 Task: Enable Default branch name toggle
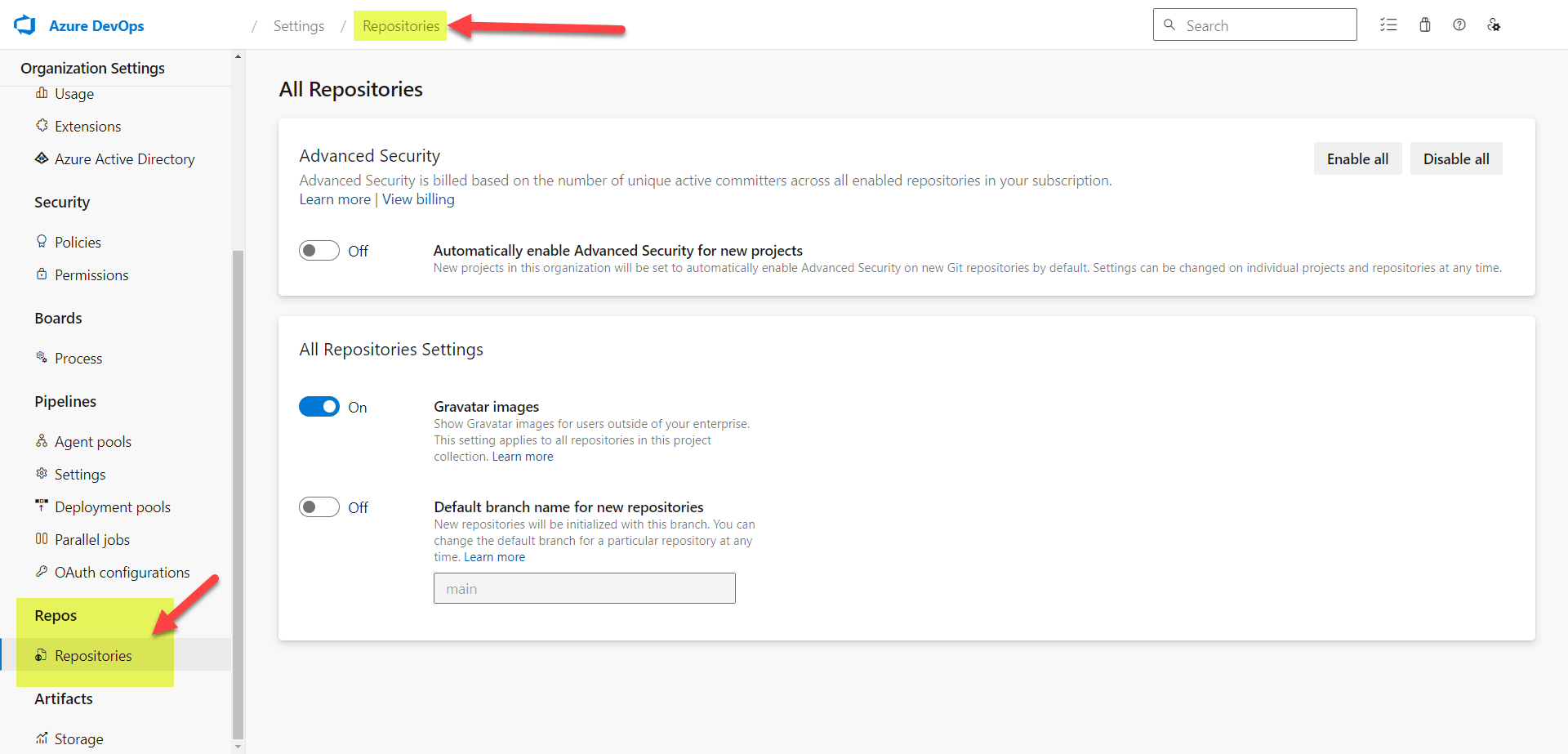pos(319,507)
